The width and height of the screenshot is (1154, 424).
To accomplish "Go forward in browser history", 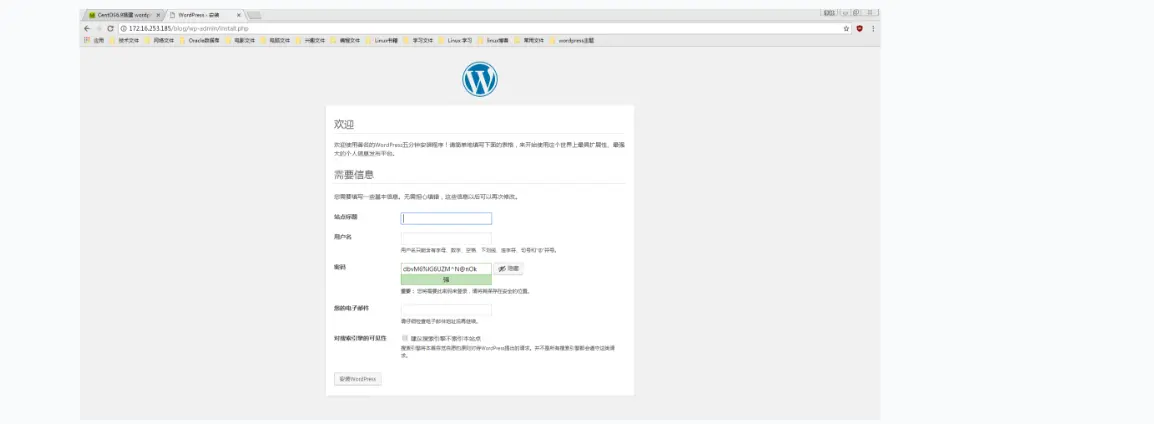I will 99,28.
